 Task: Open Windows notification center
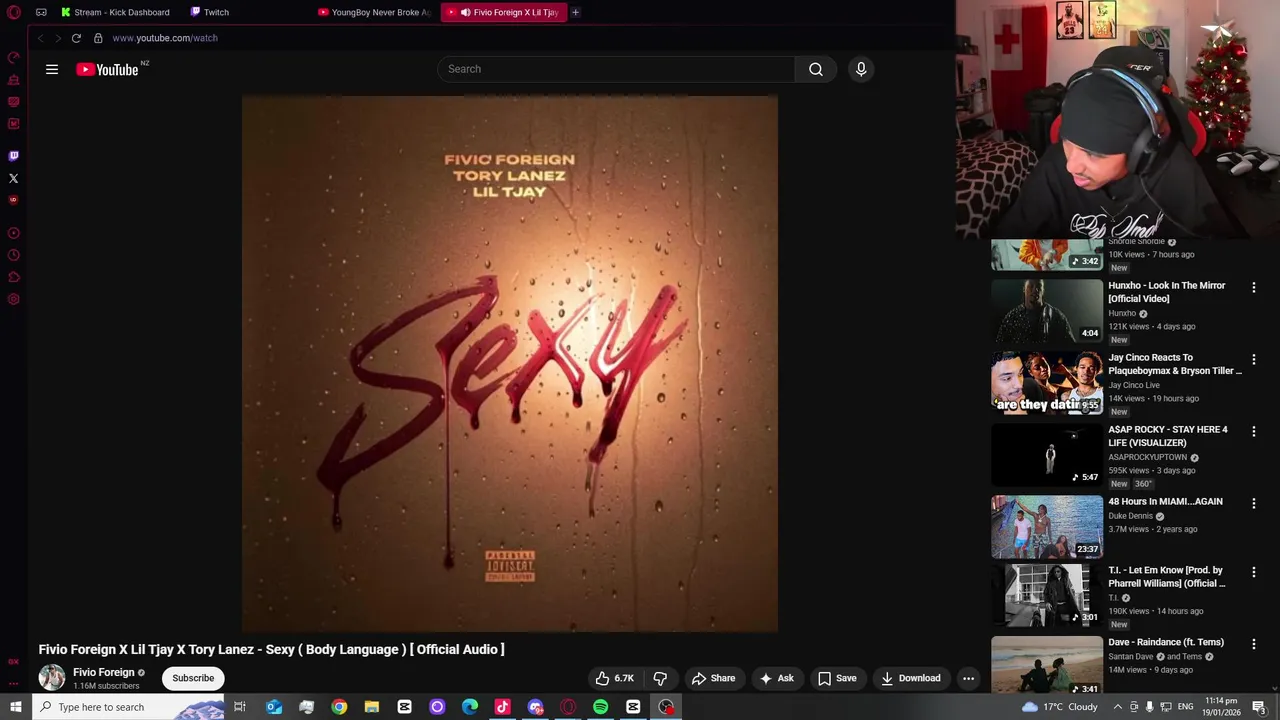pos(1259,707)
